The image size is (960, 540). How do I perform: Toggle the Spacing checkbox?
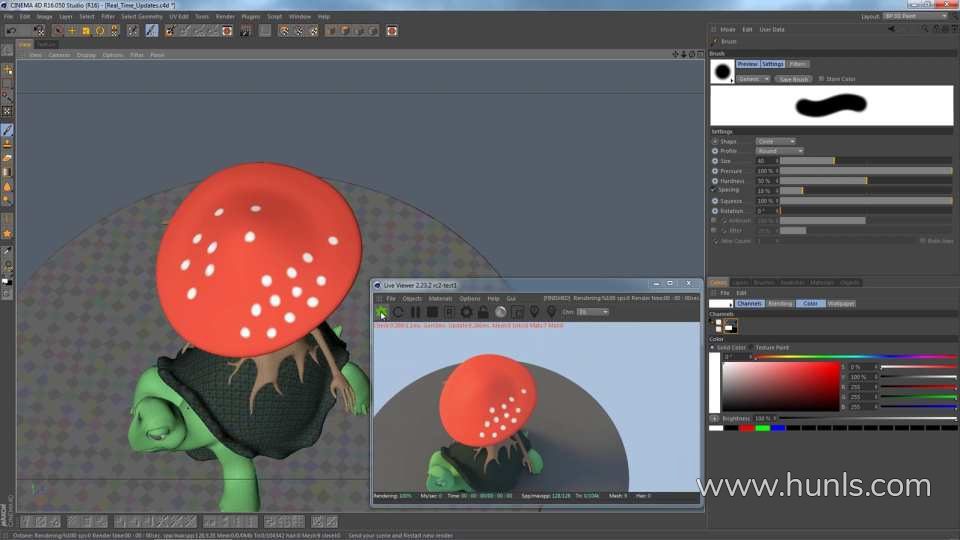(x=714, y=190)
